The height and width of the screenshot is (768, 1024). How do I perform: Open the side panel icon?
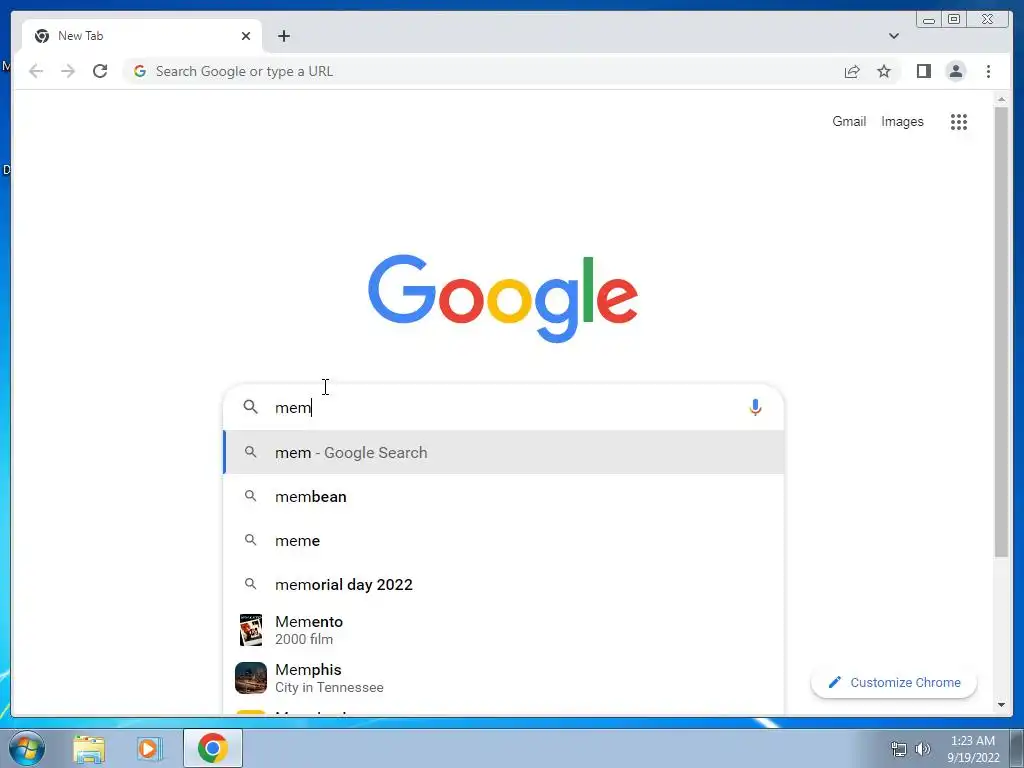(x=923, y=71)
